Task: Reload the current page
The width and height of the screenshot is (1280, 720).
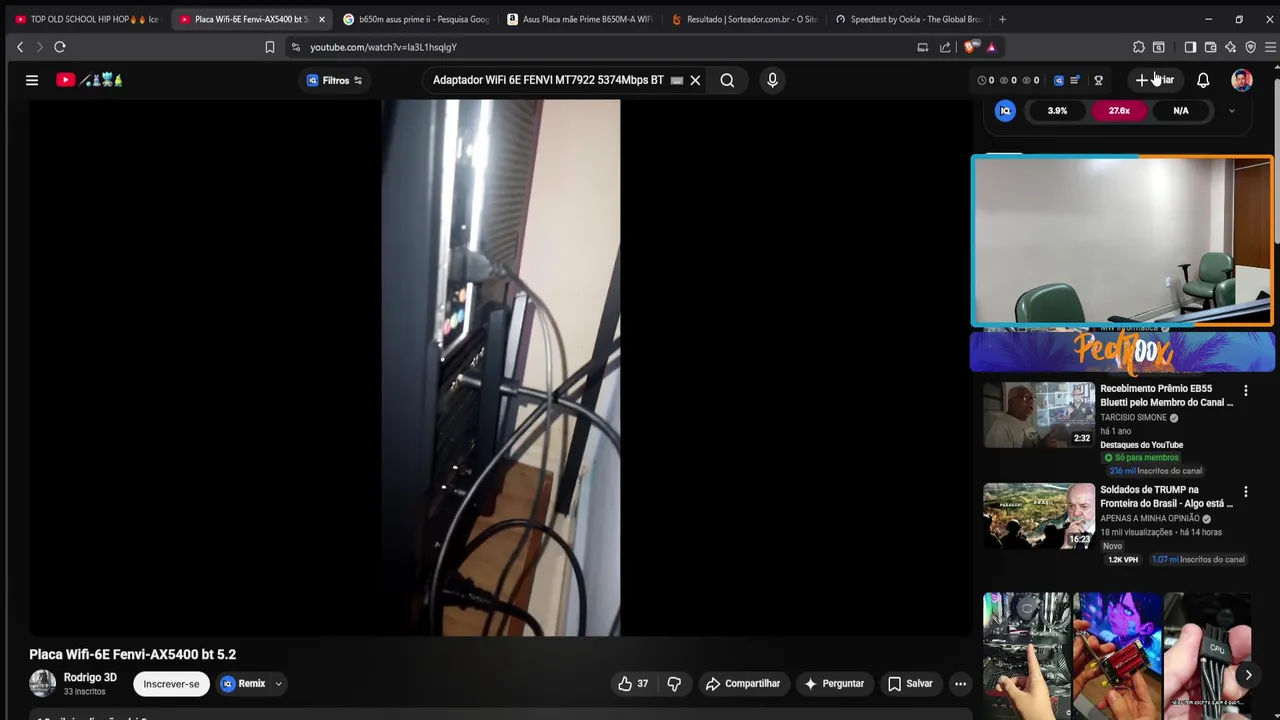Action: [60, 47]
